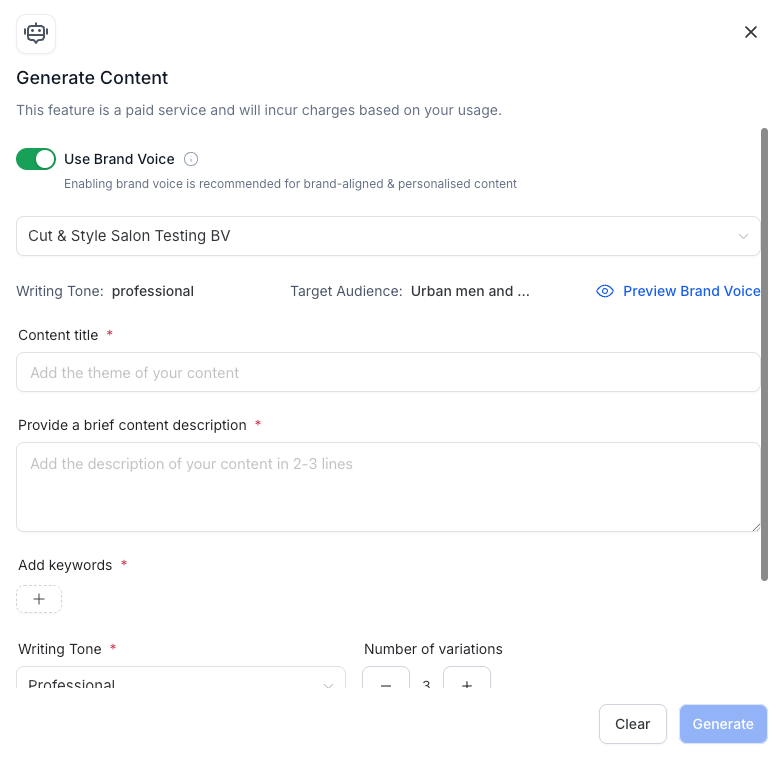Focus the Content title input field
Image resolution: width=779 pixels, height=760 pixels.
[x=388, y=372]
